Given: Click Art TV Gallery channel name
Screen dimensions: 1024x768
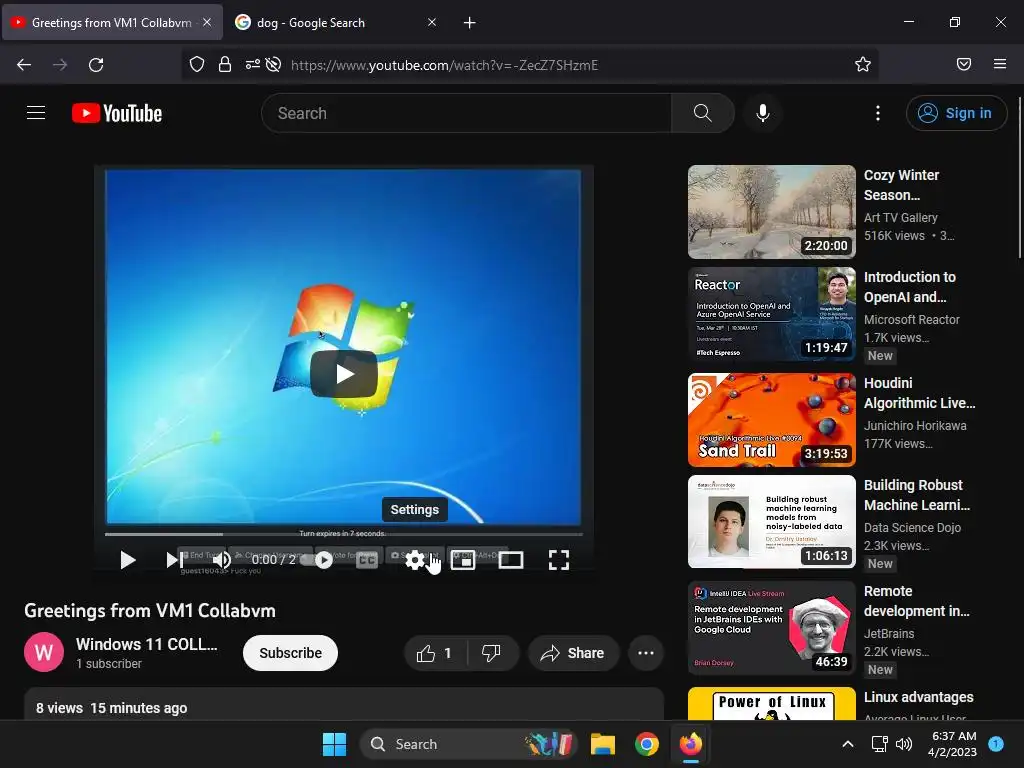Looking at the screenshot, I should tap(901, 217).
